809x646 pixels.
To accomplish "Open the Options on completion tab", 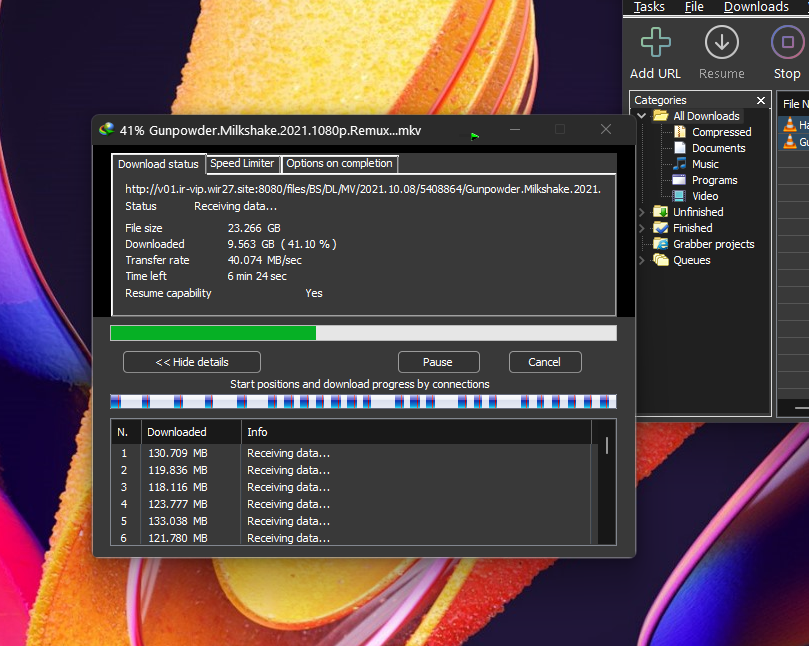I will pos(339,164).
